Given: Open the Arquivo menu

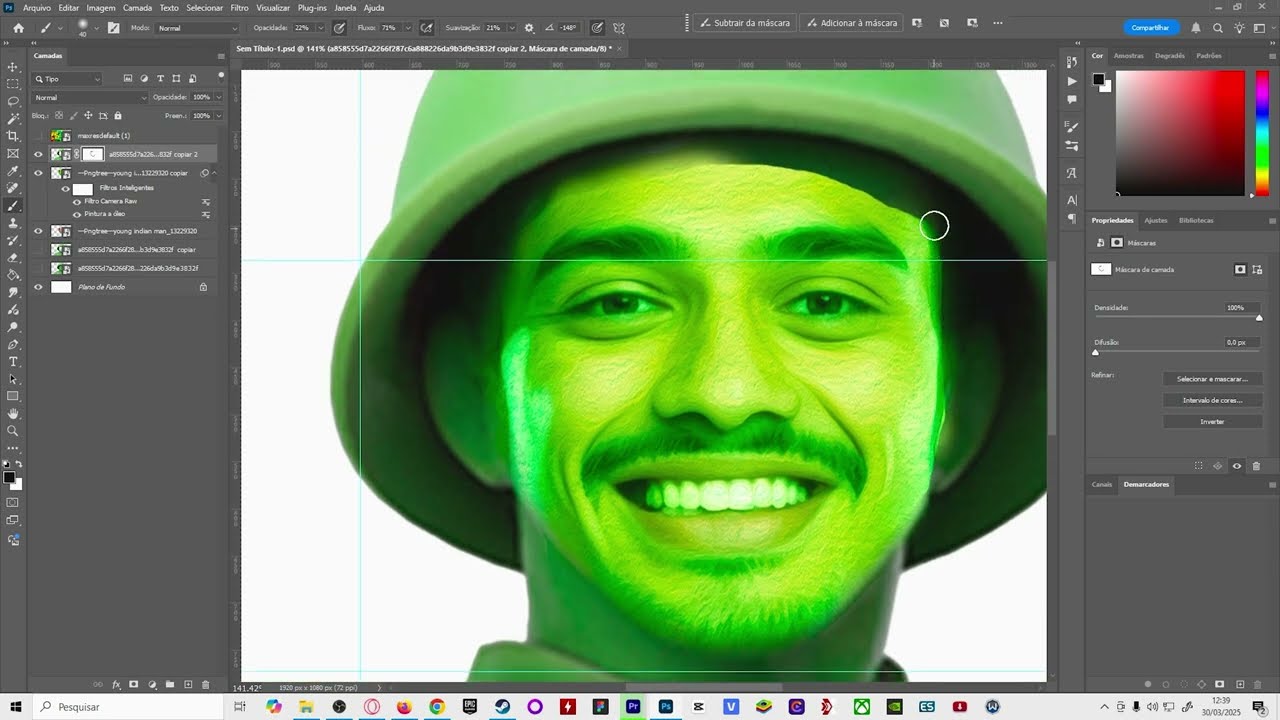Looking at the screenshot, I should 36,7.
